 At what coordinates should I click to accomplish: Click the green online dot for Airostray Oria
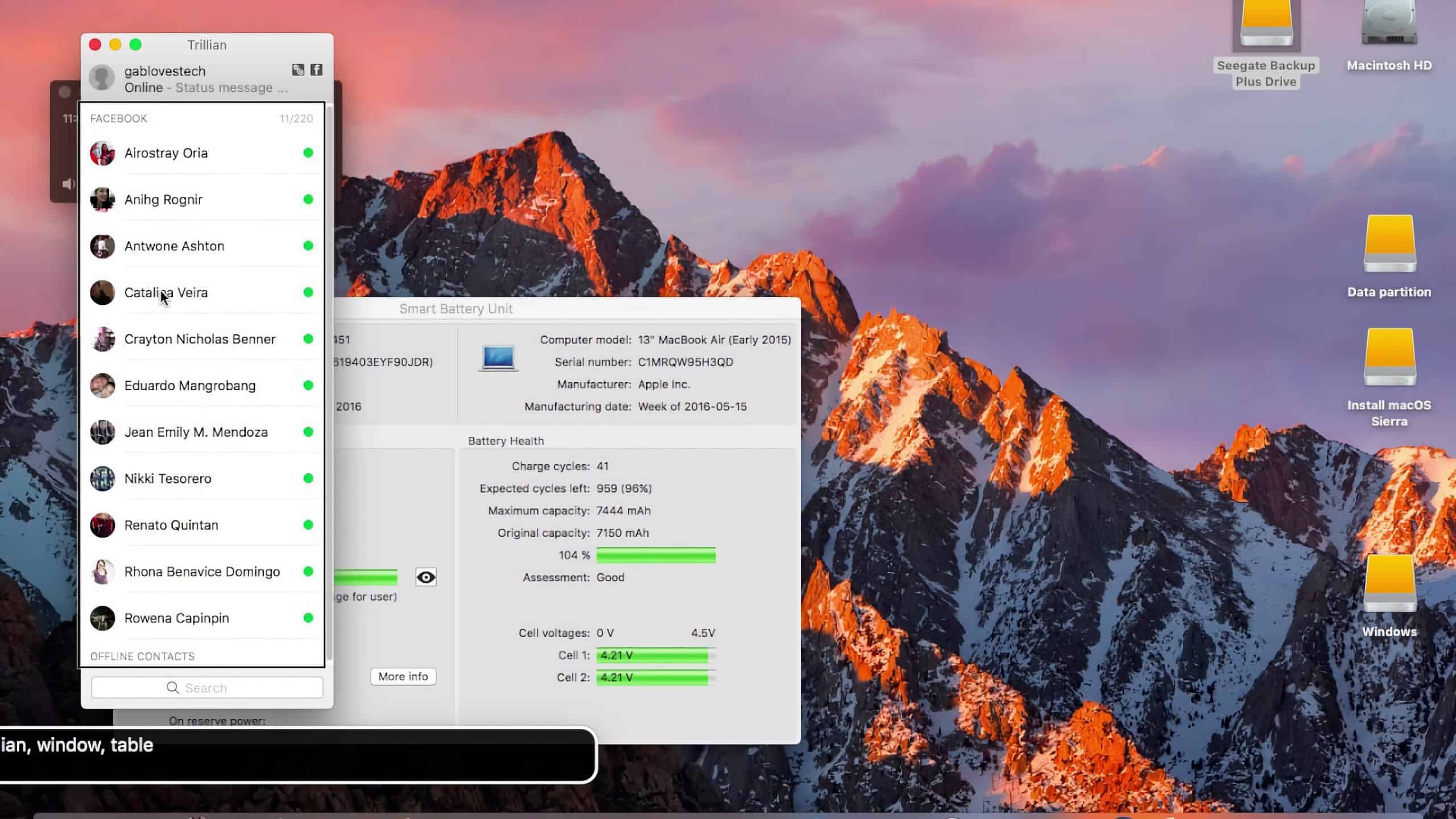coord(308,152)
